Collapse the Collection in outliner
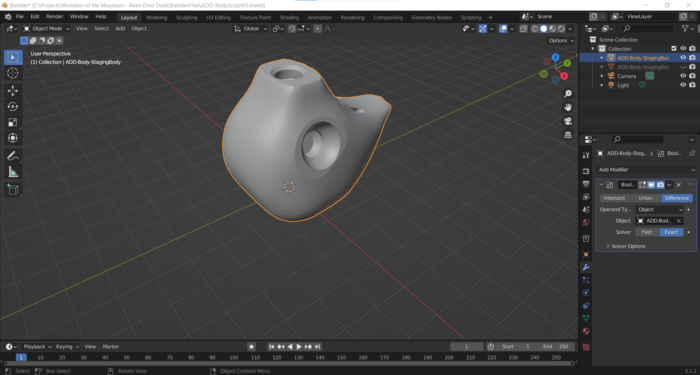Image resolution: width=700 pixels, height=375 pixels. [593, 49]
